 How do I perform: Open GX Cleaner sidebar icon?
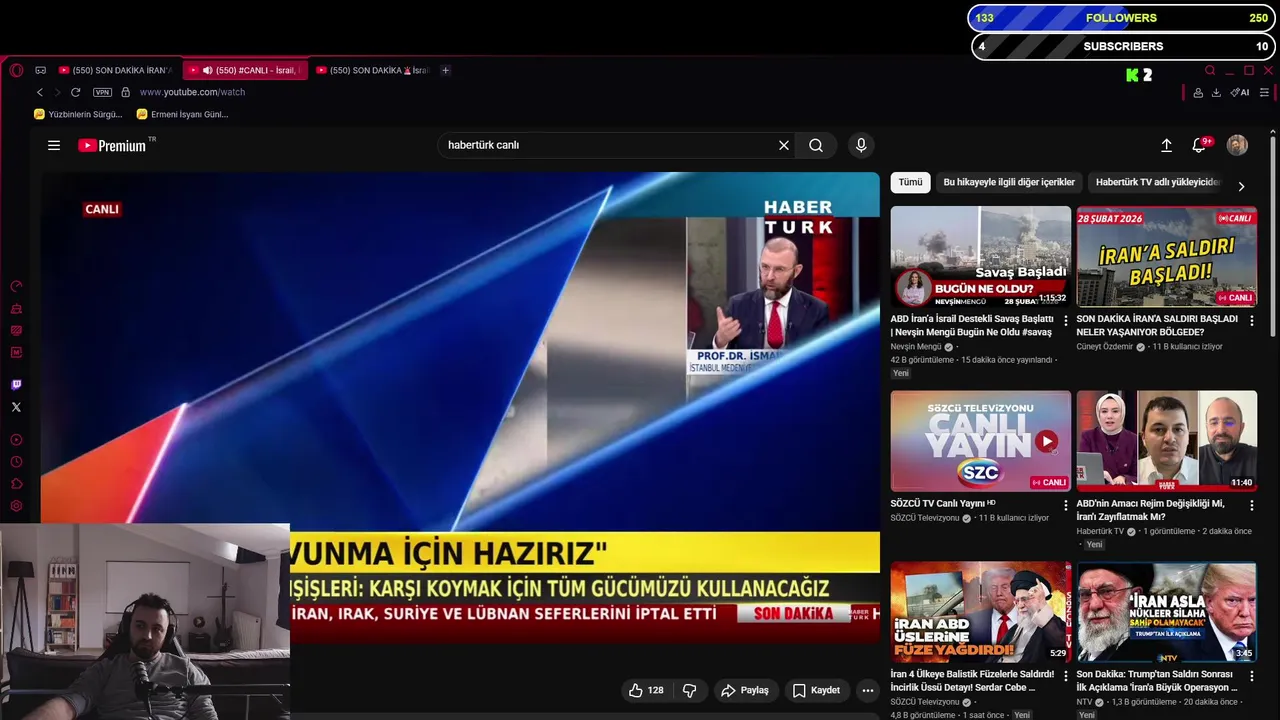[x=16, y=309]
